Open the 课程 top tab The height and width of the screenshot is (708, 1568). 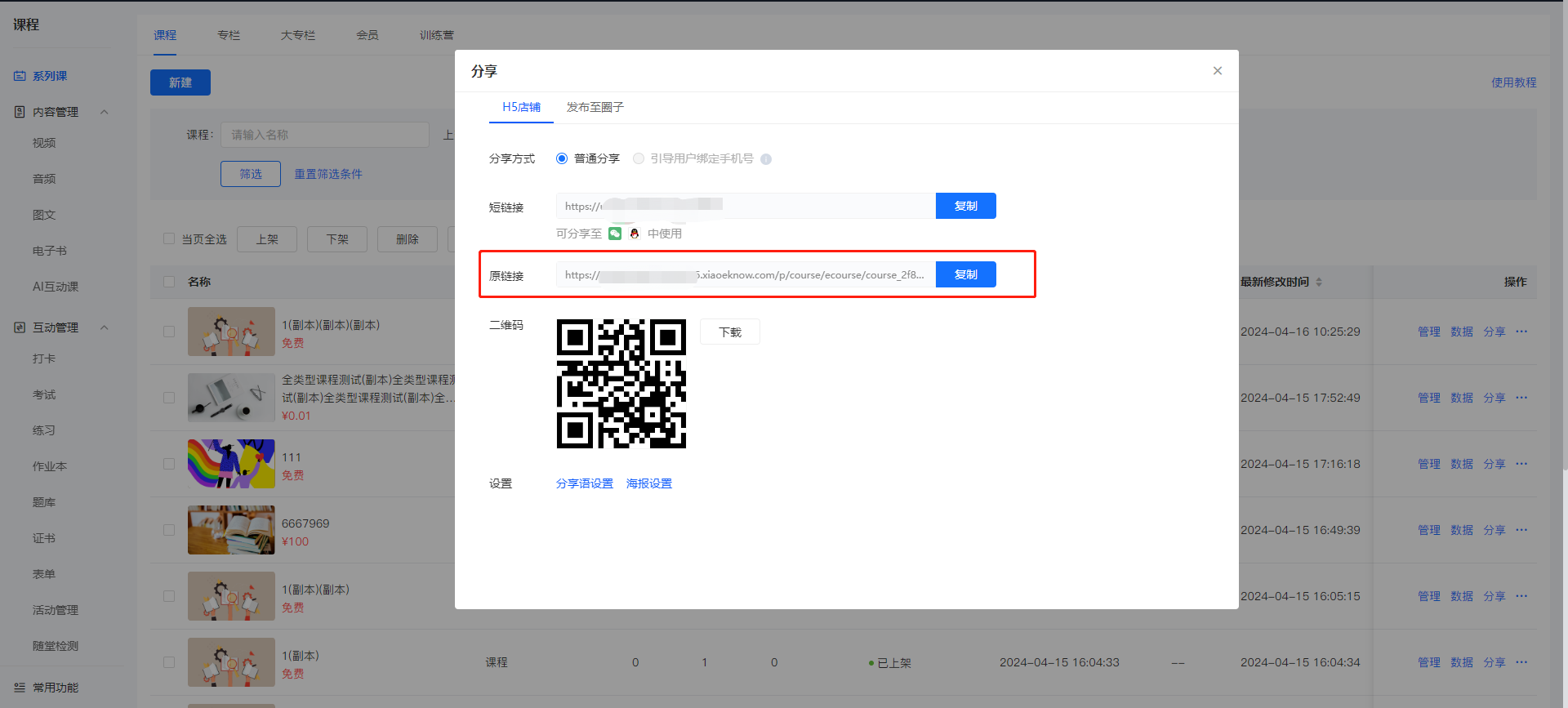click(x=165, y=35)
